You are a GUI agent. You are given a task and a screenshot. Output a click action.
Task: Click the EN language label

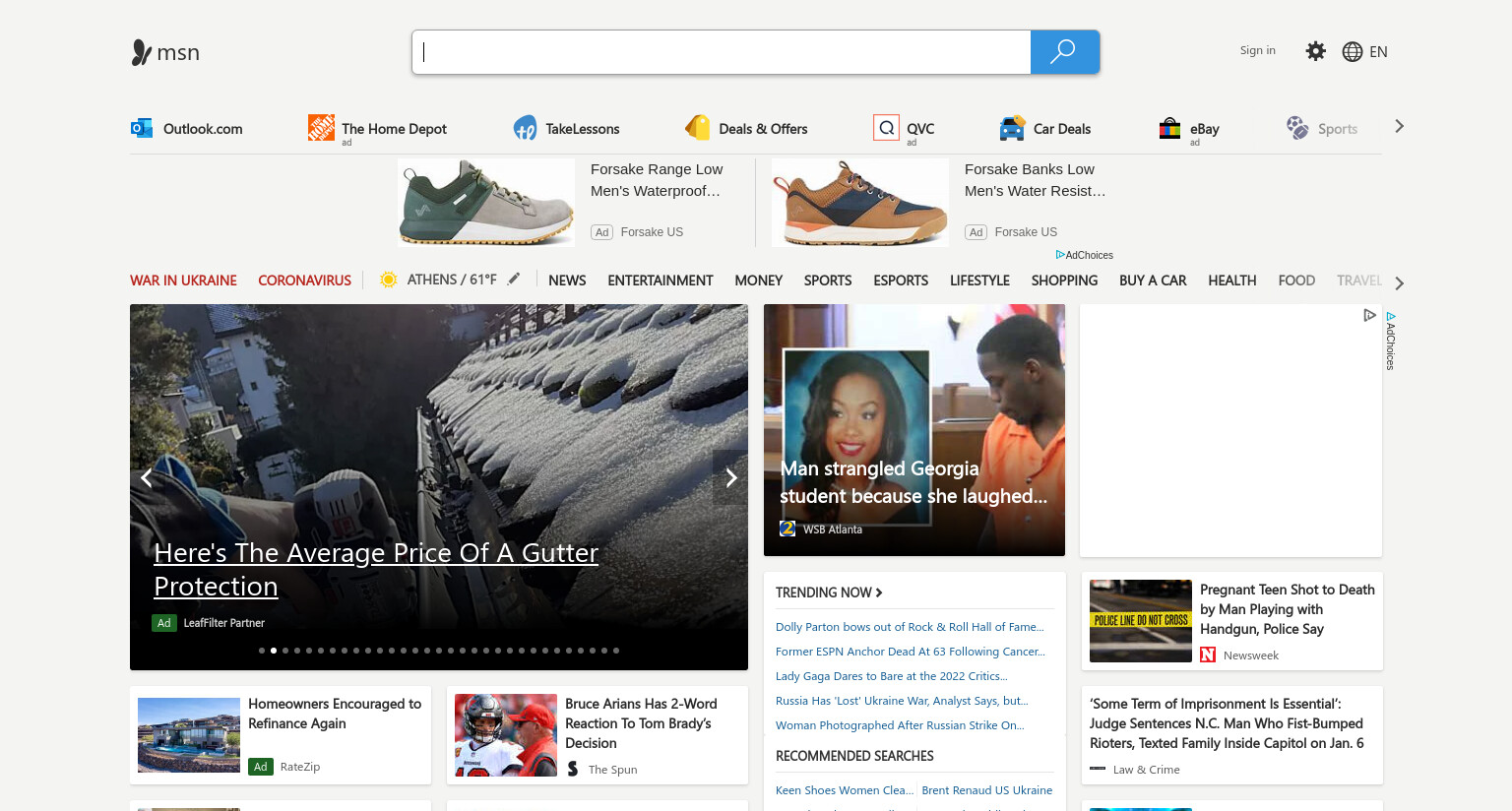tap(1378, 52)
